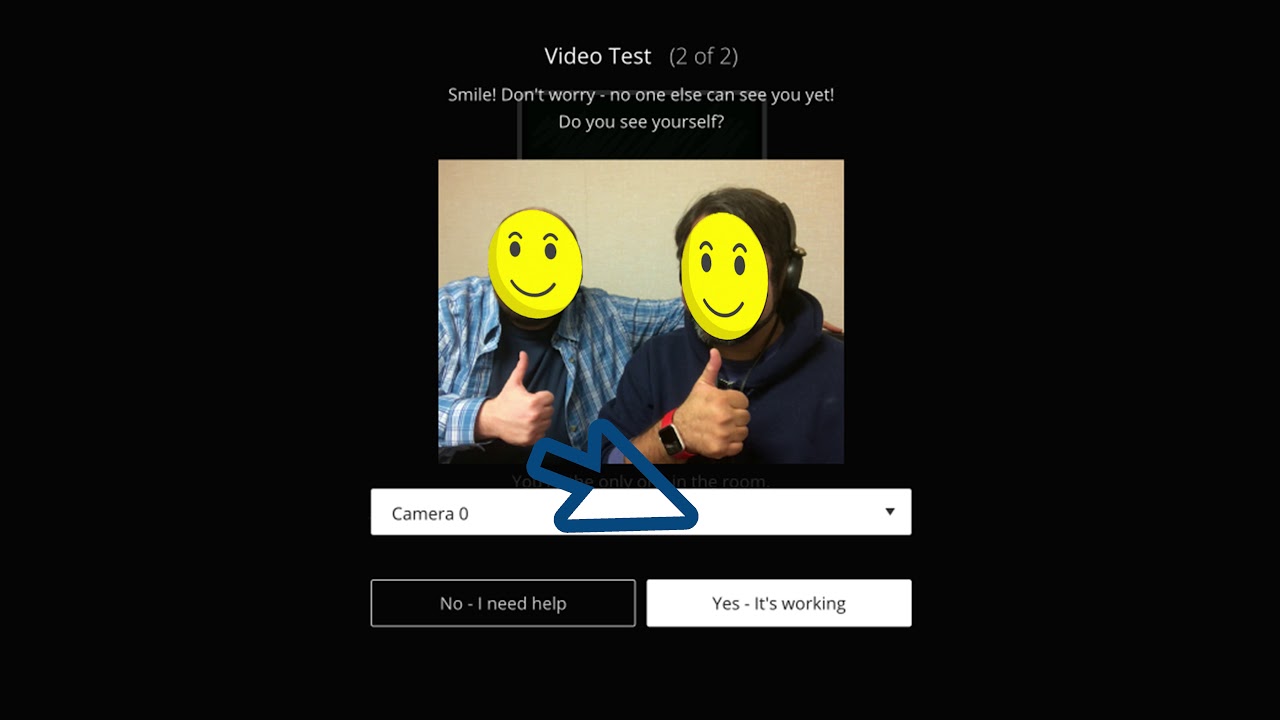1280x720 pixels.
Task: Click the Yes - It's working button
Action: (779, 603)
